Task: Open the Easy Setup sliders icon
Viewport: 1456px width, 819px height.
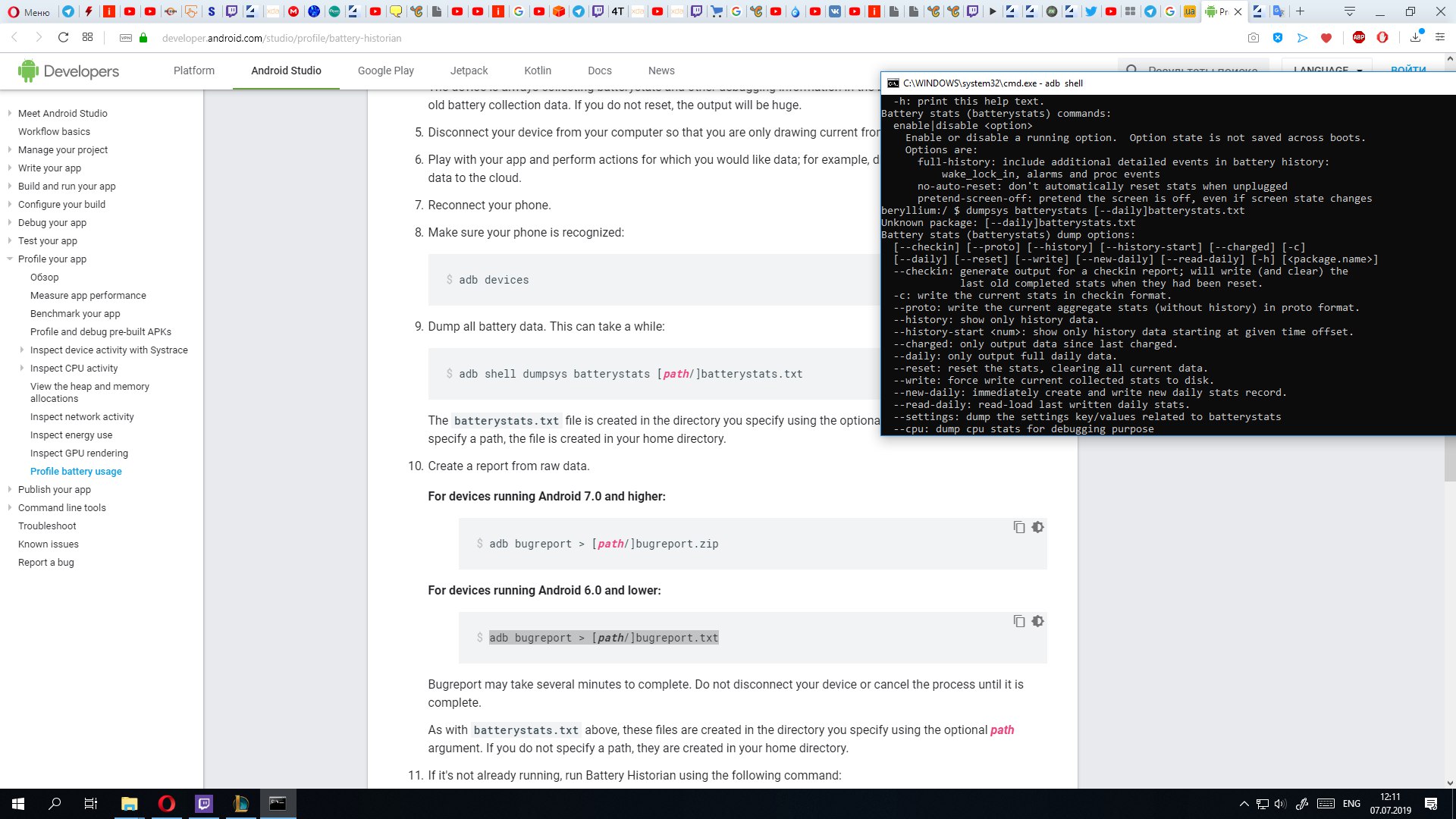Action: pyautogui.click(x=1440, y=38)
